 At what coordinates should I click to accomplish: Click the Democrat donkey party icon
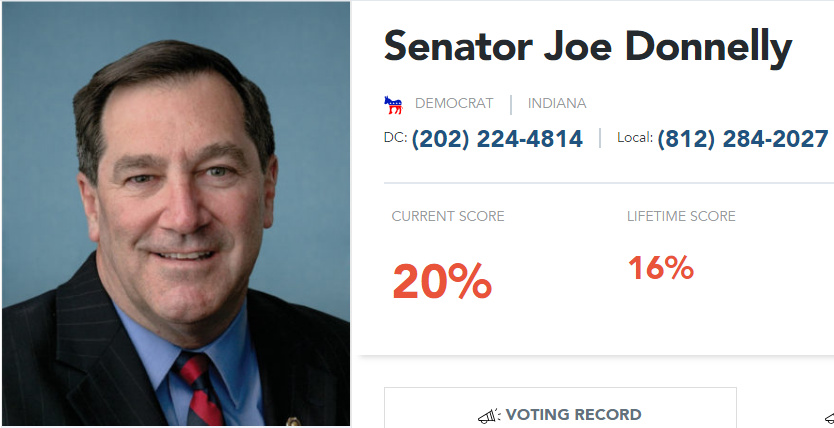(393, 104)
